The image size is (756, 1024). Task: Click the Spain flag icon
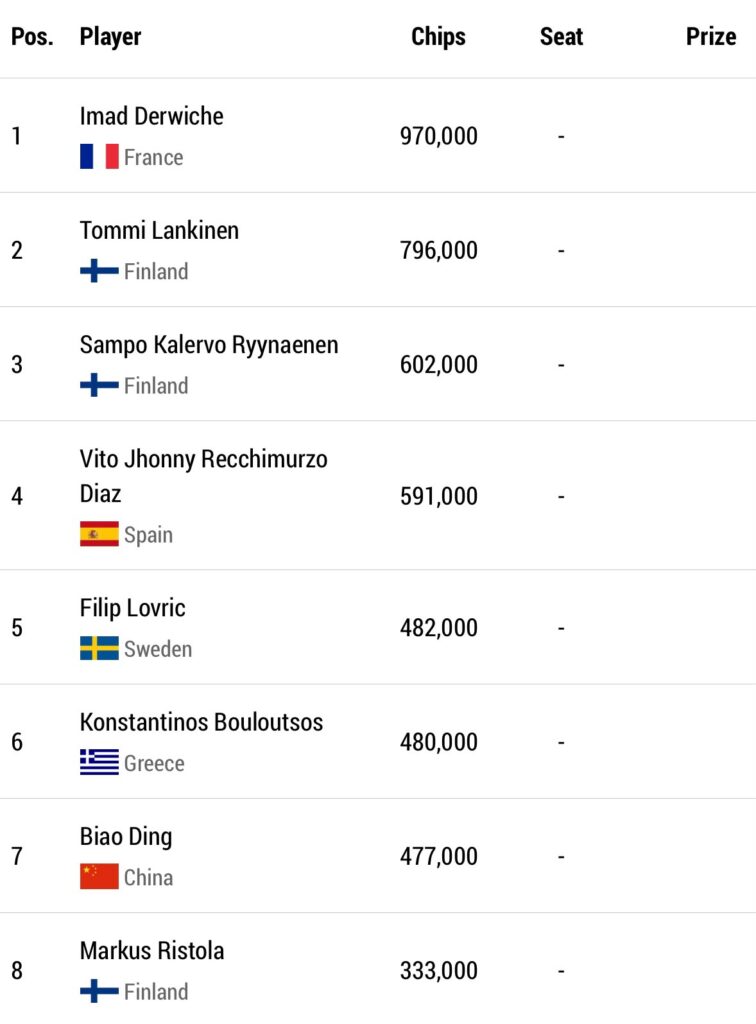tap(99, 534)
